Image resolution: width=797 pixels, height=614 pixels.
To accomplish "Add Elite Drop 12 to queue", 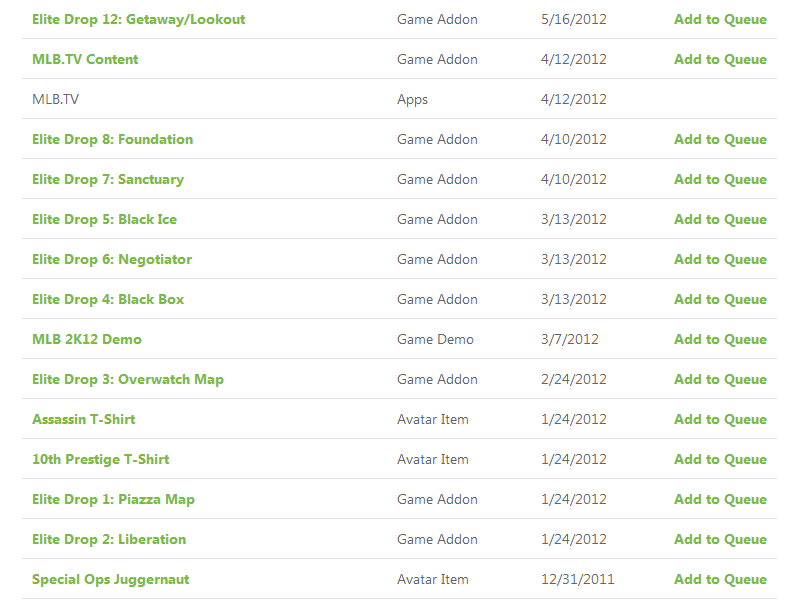I will [x=720, y=19].
